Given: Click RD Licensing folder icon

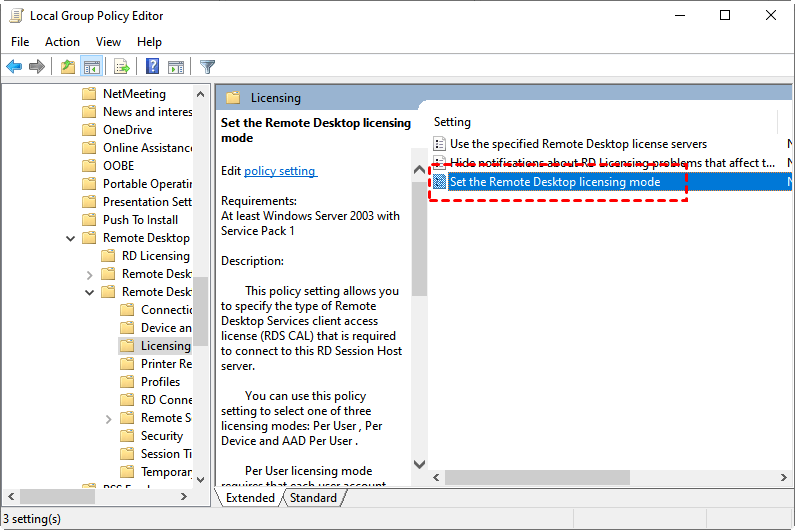Looking at the screenshot, I should (108, 256).
